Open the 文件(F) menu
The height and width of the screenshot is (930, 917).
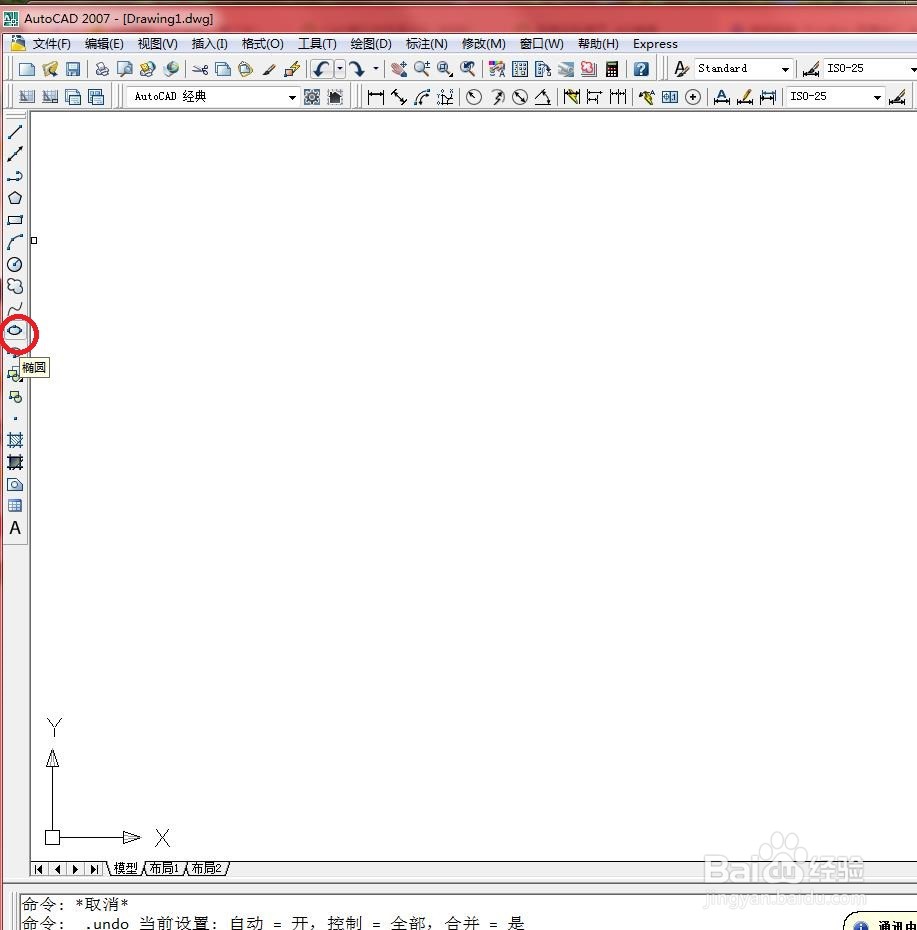52,44
